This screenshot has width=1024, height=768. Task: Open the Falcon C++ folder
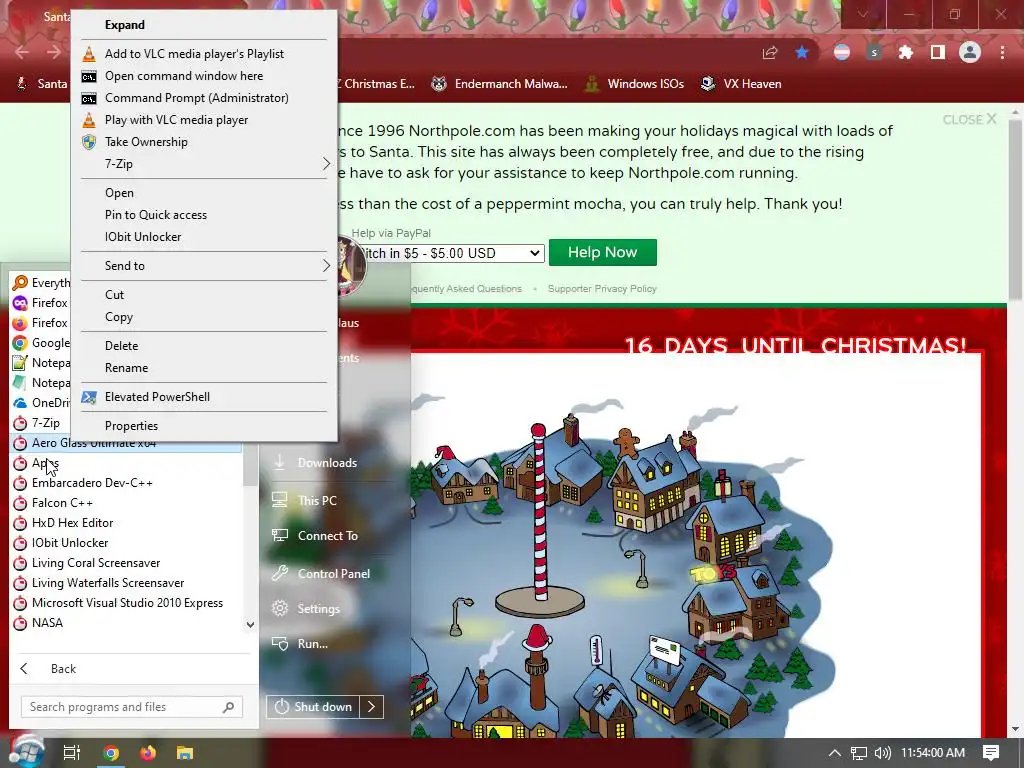point(62,503)
